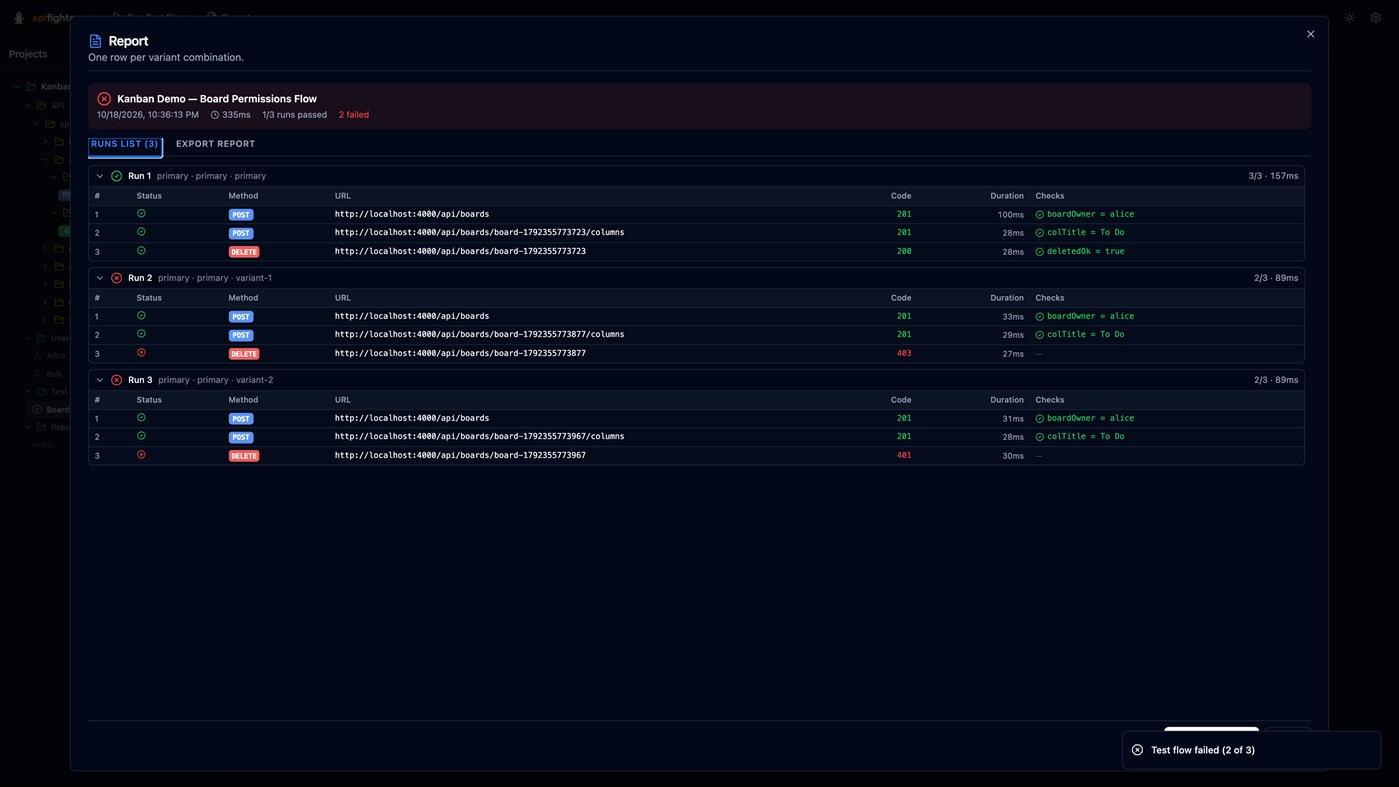Expand the API folder in the sidebar

28,105
